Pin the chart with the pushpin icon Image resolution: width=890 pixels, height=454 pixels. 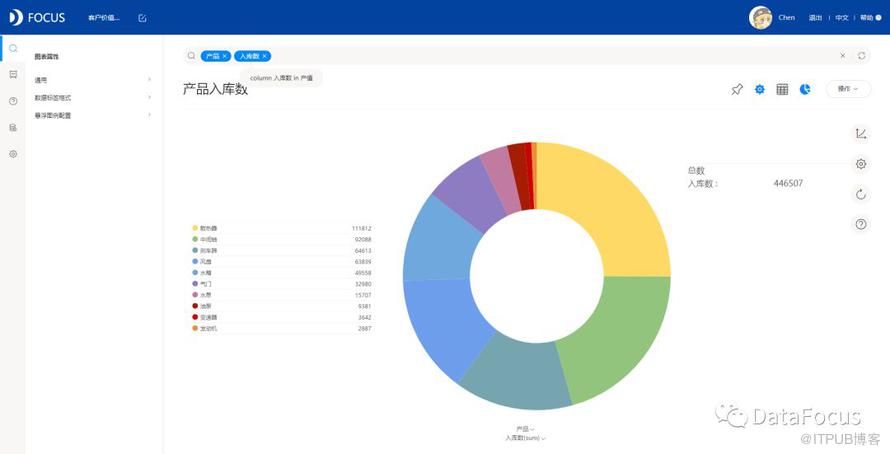(737, 90)
